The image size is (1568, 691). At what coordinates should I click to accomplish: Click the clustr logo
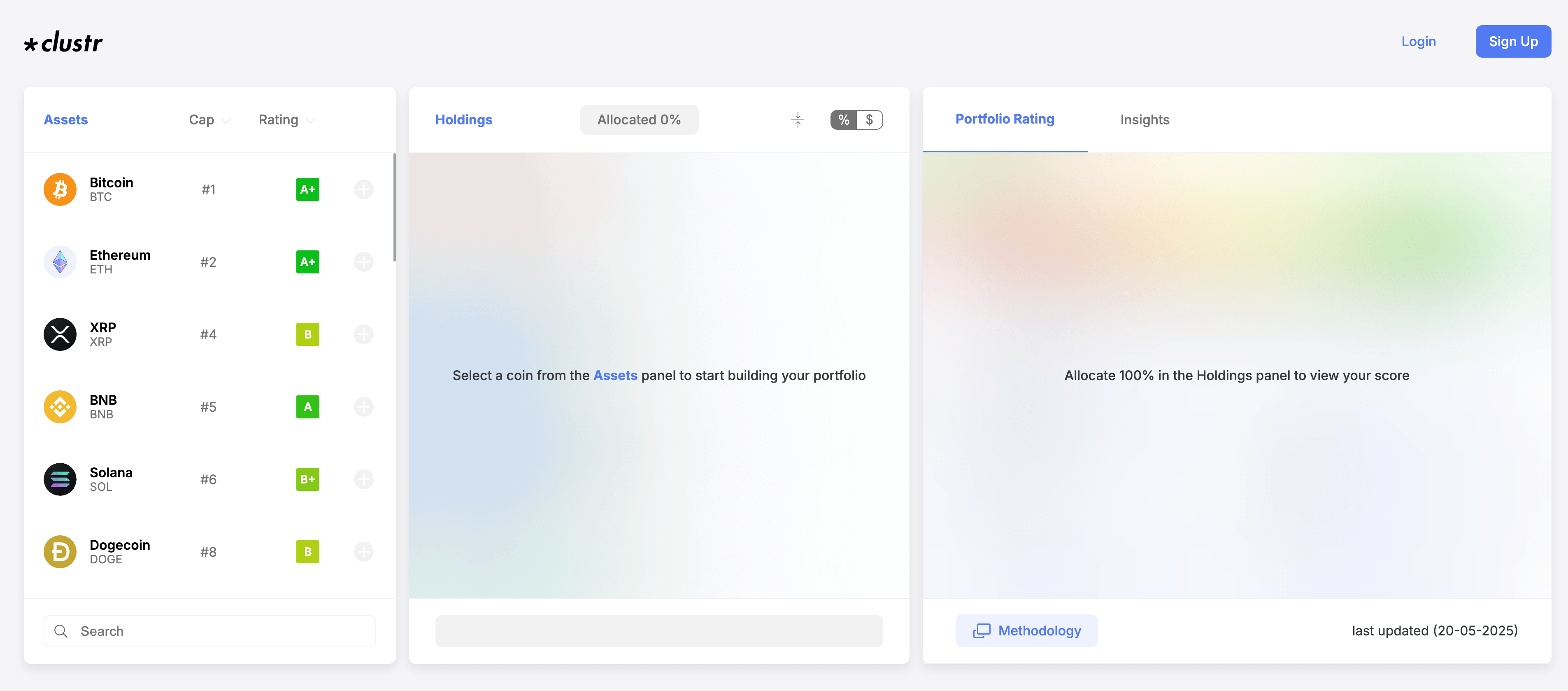[63, 42]
